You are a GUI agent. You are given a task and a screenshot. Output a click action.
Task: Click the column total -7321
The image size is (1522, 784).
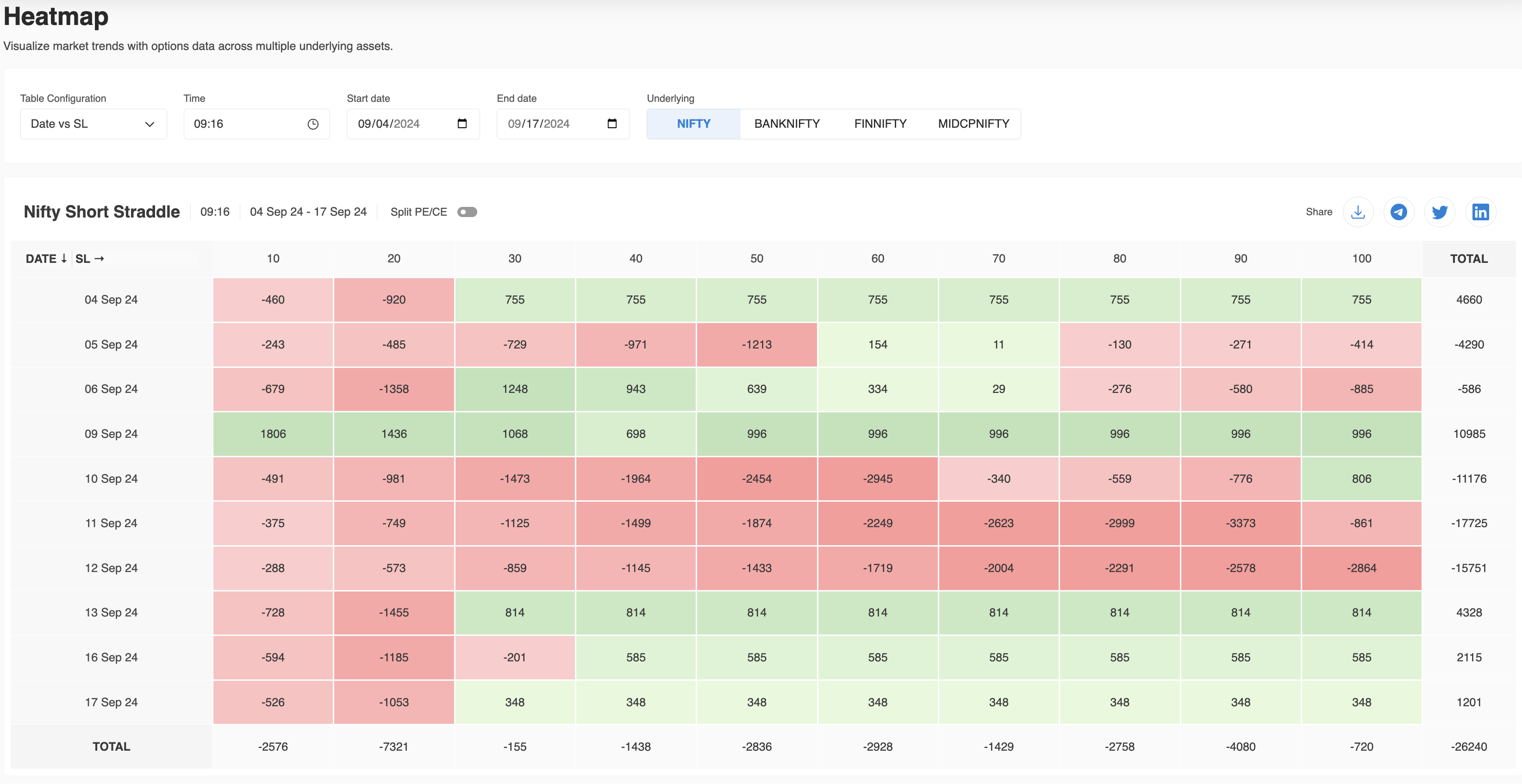pos(393,747)
